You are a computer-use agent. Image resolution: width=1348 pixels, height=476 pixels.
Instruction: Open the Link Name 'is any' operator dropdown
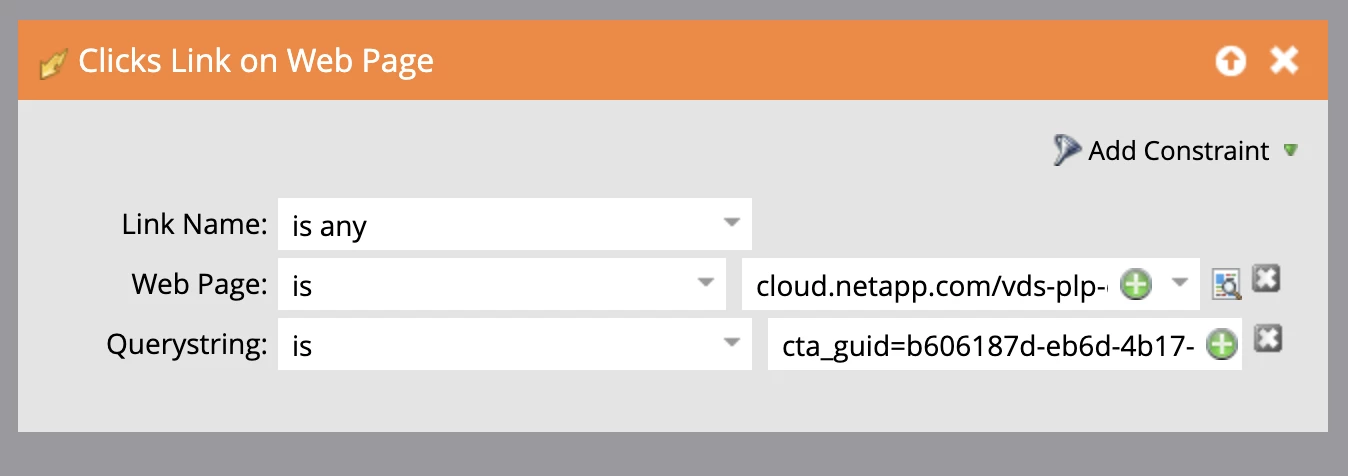[x=514, y=224]
